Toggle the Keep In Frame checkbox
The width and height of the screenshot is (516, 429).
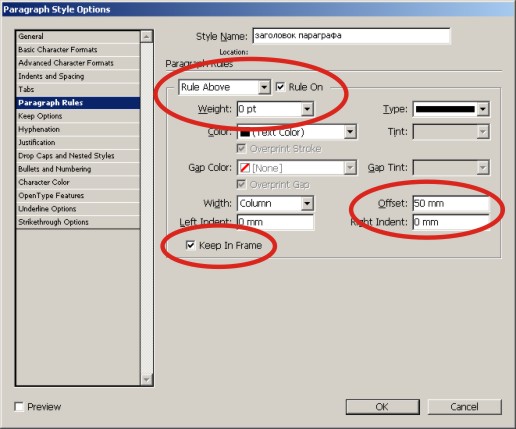(x=190, y=245)
